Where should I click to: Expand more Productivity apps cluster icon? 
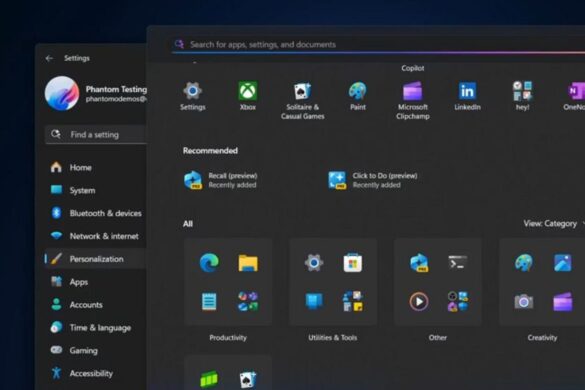(x=248, y=302)
